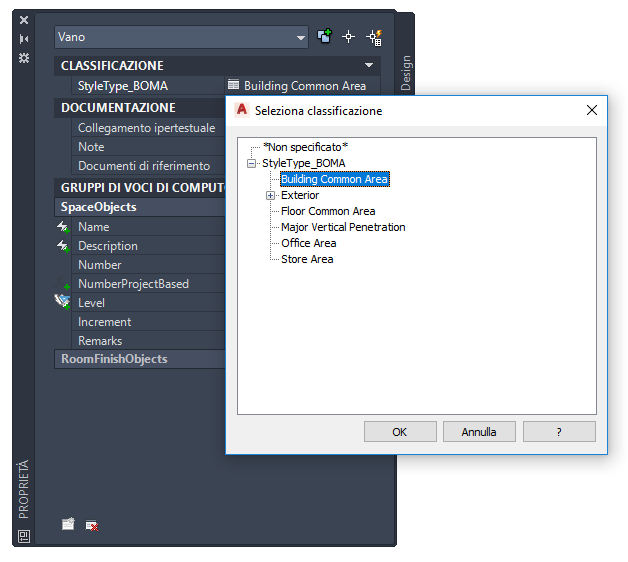Confirm the classification with OK
Image resolution: width=628 pixels, height=562 pixels.
[400, 431]
